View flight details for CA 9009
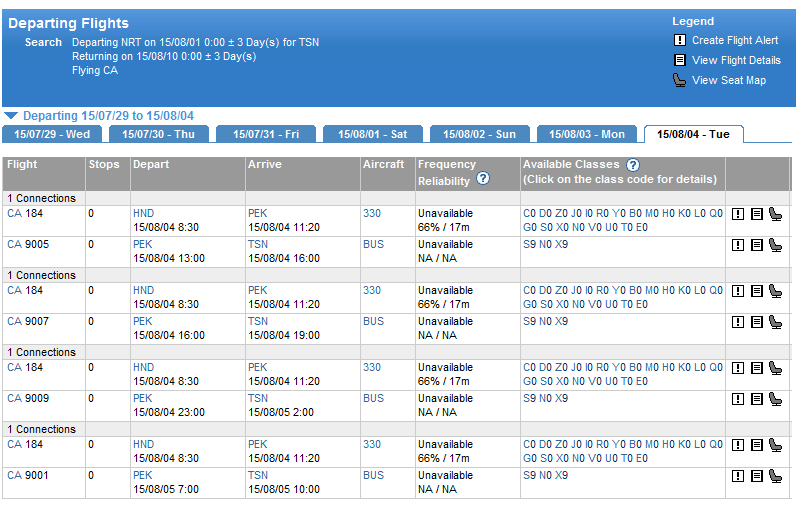The width and height of the screenshot is (798, 508). 757,399
